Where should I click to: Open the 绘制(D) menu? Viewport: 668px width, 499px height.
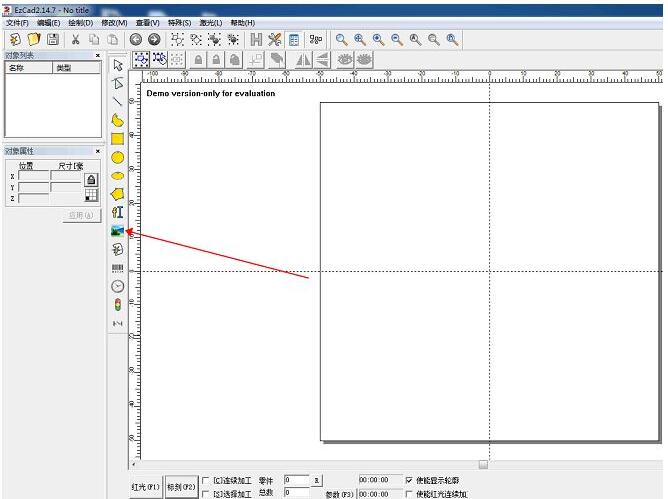81,22
